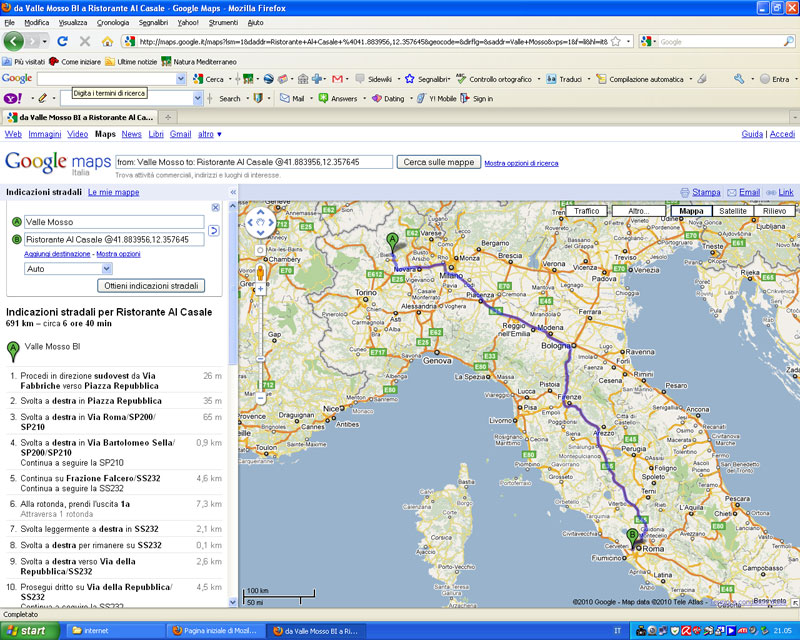
Task: Open the internet folder in taskbar
Action: 115,631
